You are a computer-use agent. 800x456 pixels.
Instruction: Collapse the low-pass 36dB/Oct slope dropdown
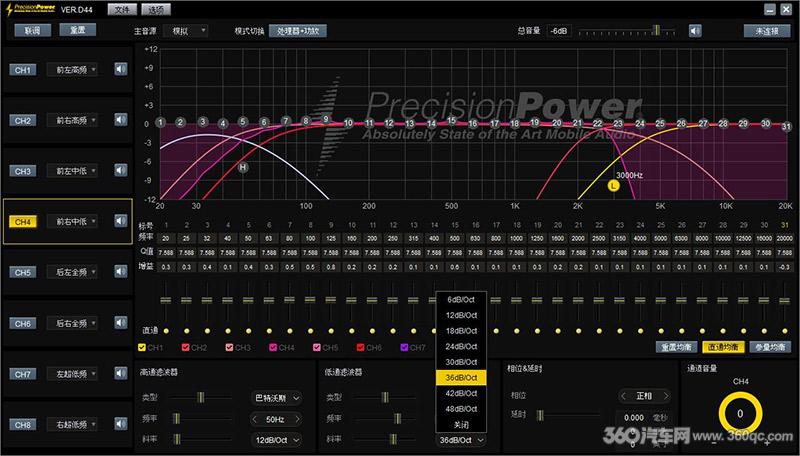pyautogui.click(x=461, y=440)
